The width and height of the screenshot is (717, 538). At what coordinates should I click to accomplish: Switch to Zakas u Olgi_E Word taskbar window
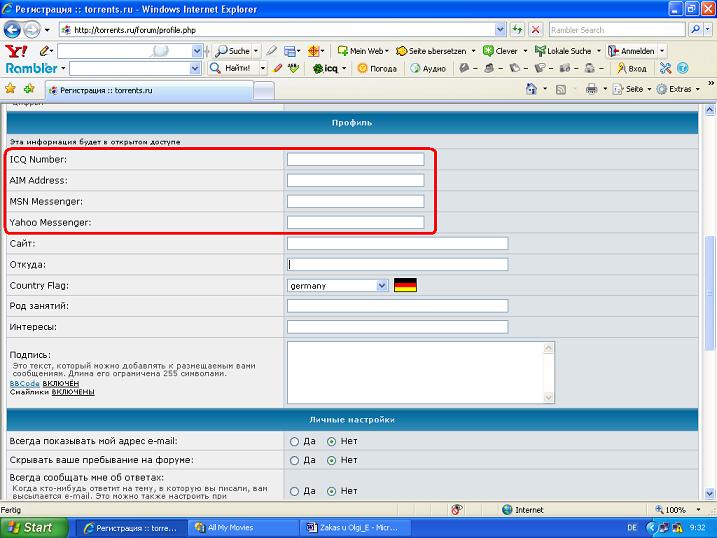355,528
